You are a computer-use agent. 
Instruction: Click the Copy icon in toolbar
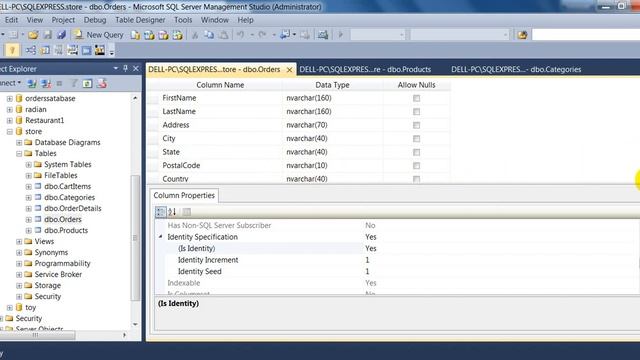[x=209, y=35]
